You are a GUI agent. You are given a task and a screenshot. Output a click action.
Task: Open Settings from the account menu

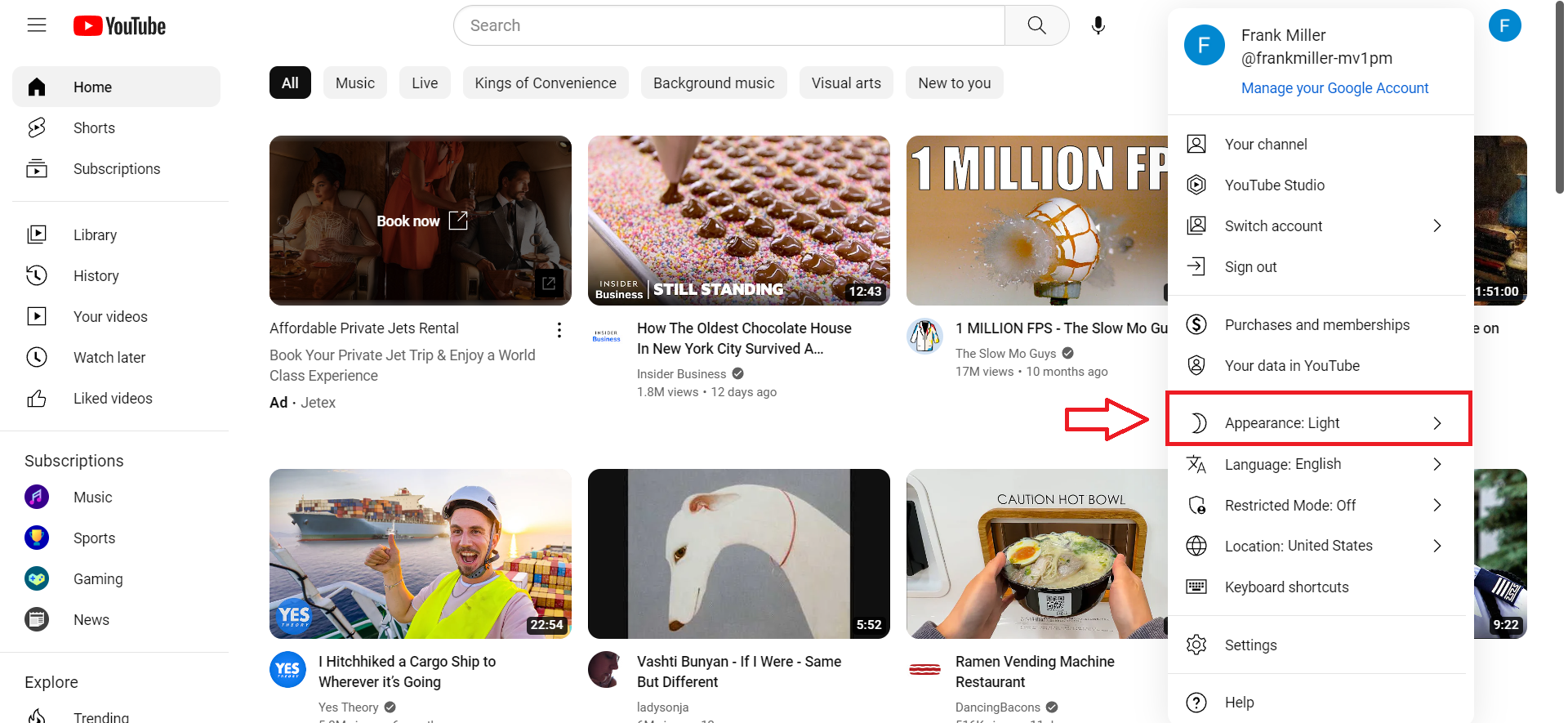[1321, 645]
